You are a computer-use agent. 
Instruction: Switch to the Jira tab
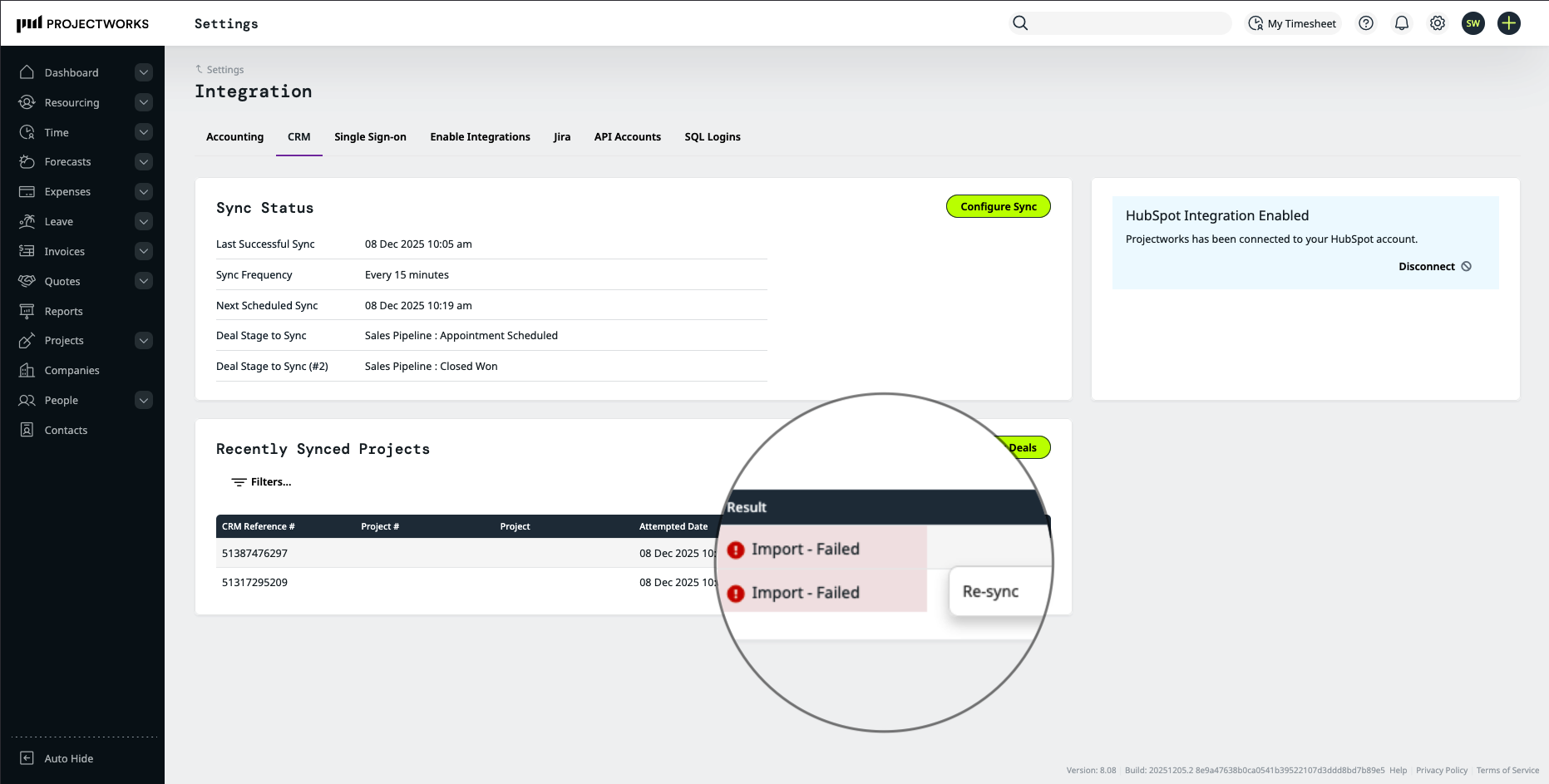[x=562, y=137]
